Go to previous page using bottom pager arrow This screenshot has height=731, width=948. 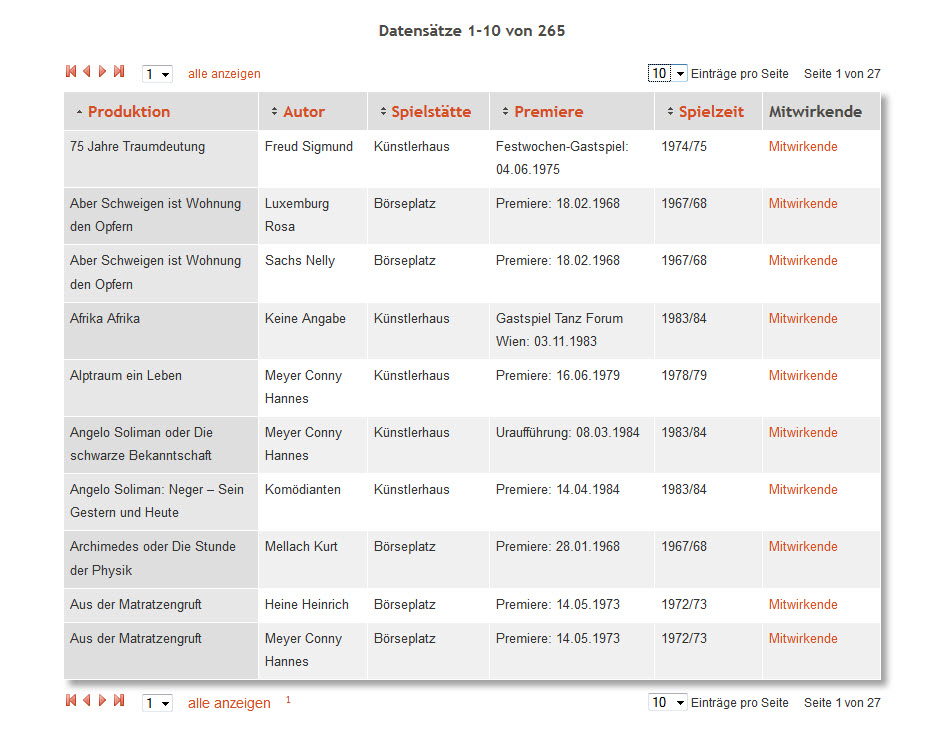click(x=87, y=700)
